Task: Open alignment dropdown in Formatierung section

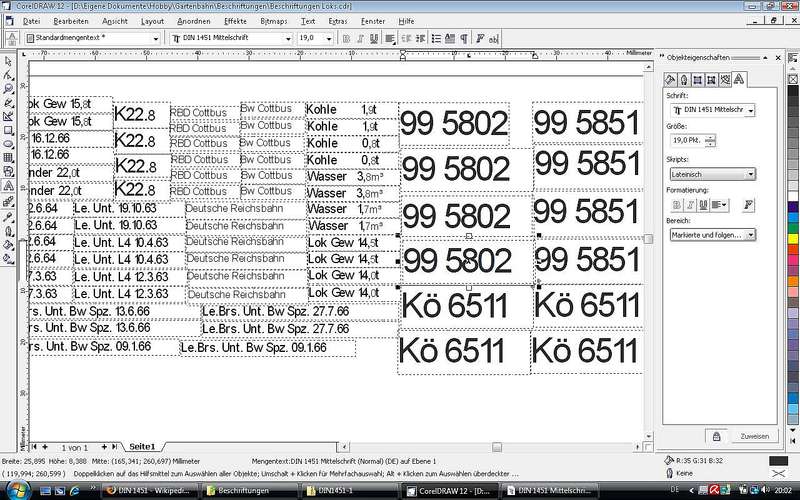Action: tap(720, 205)
